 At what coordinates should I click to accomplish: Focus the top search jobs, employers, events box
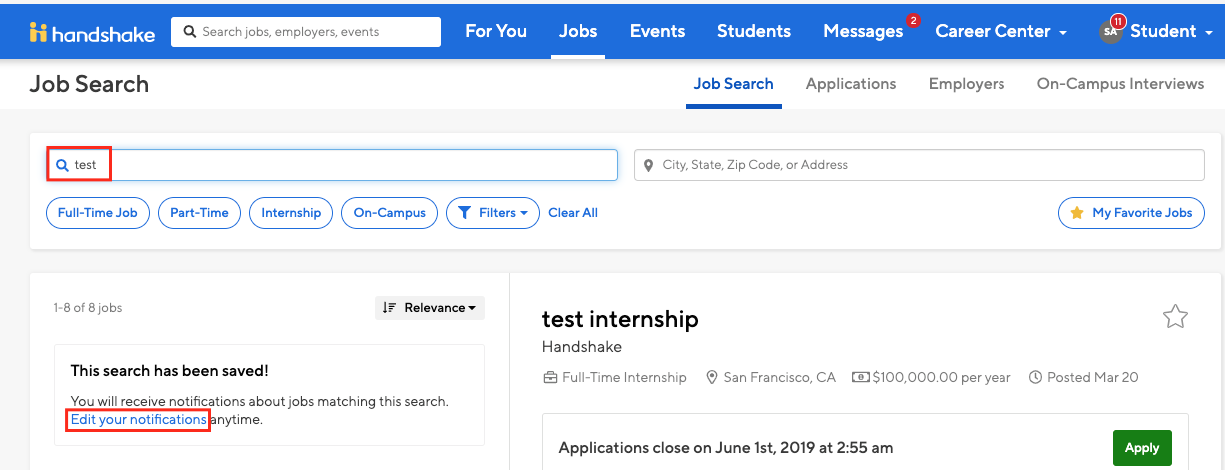[x=306, y=32]
